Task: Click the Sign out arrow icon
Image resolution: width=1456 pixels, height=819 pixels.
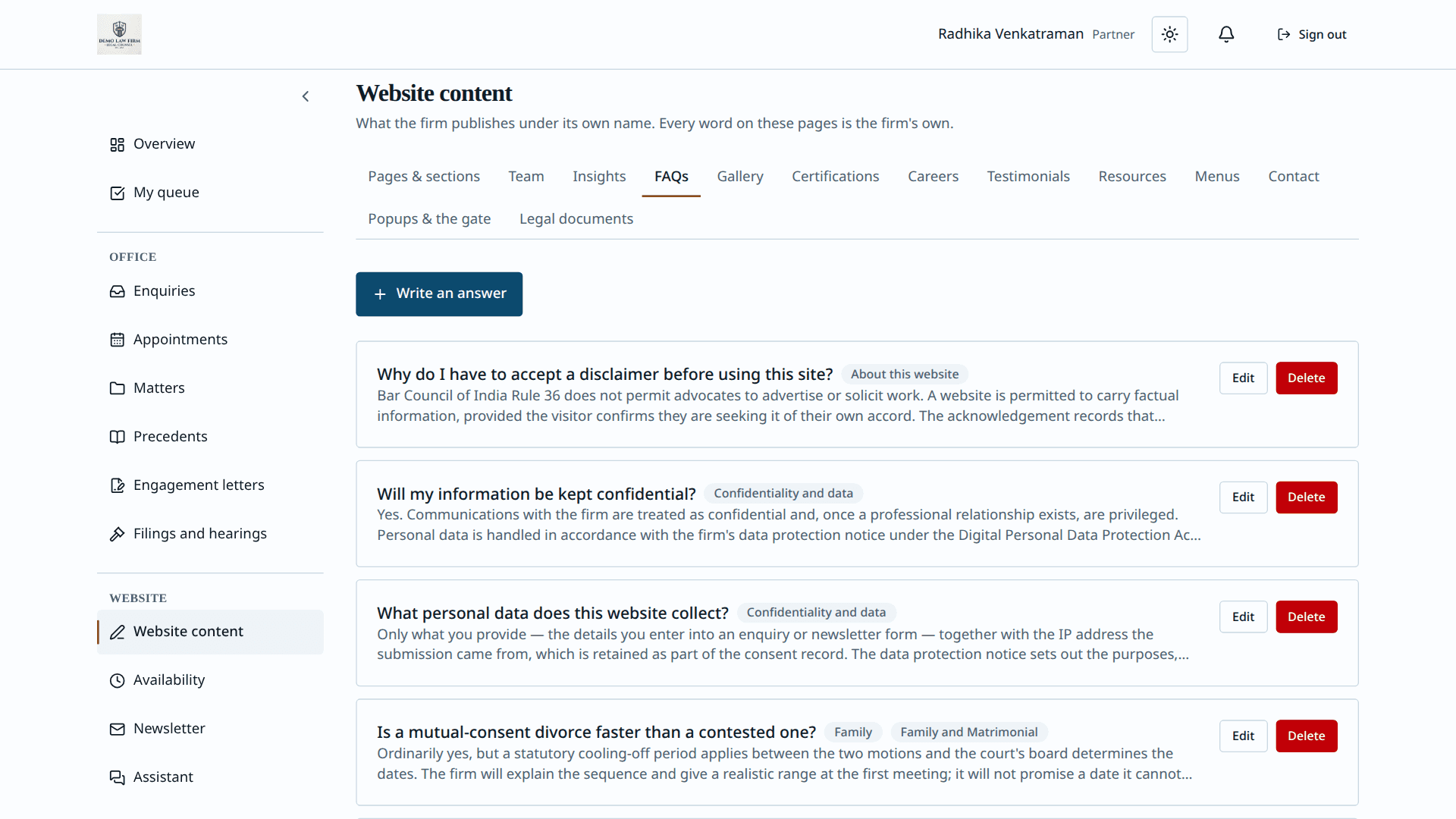Action: [1284, 34]
